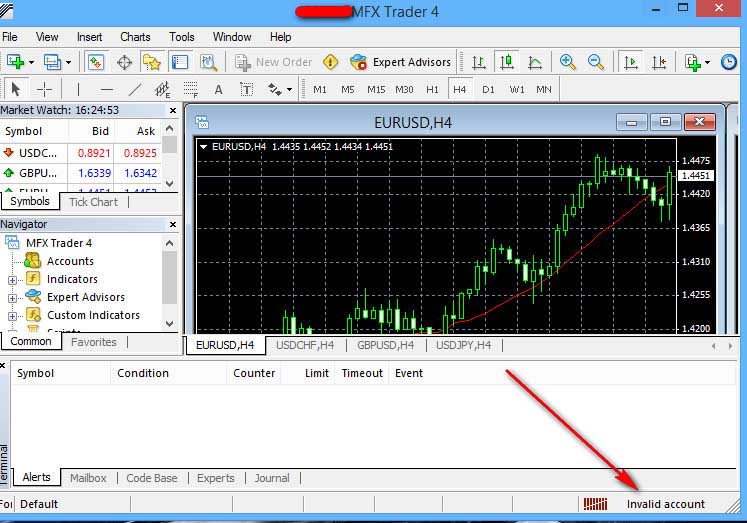
Task: Open the arrows tool dropdown
Action: [x=289, y=90]
